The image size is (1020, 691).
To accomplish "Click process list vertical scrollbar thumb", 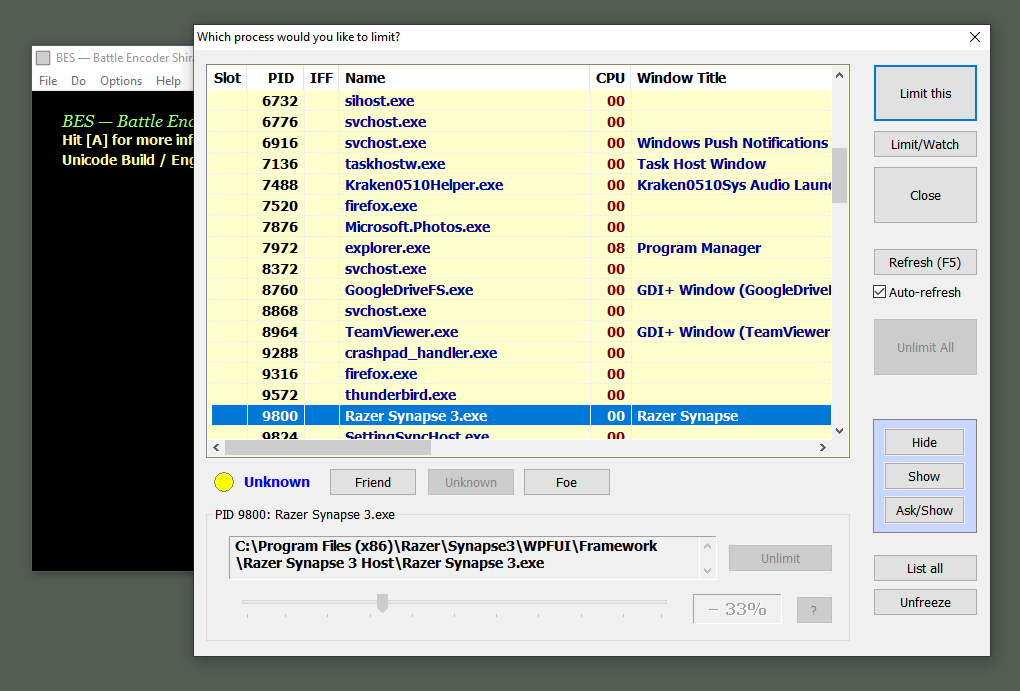I will click(x=839, y=175).
